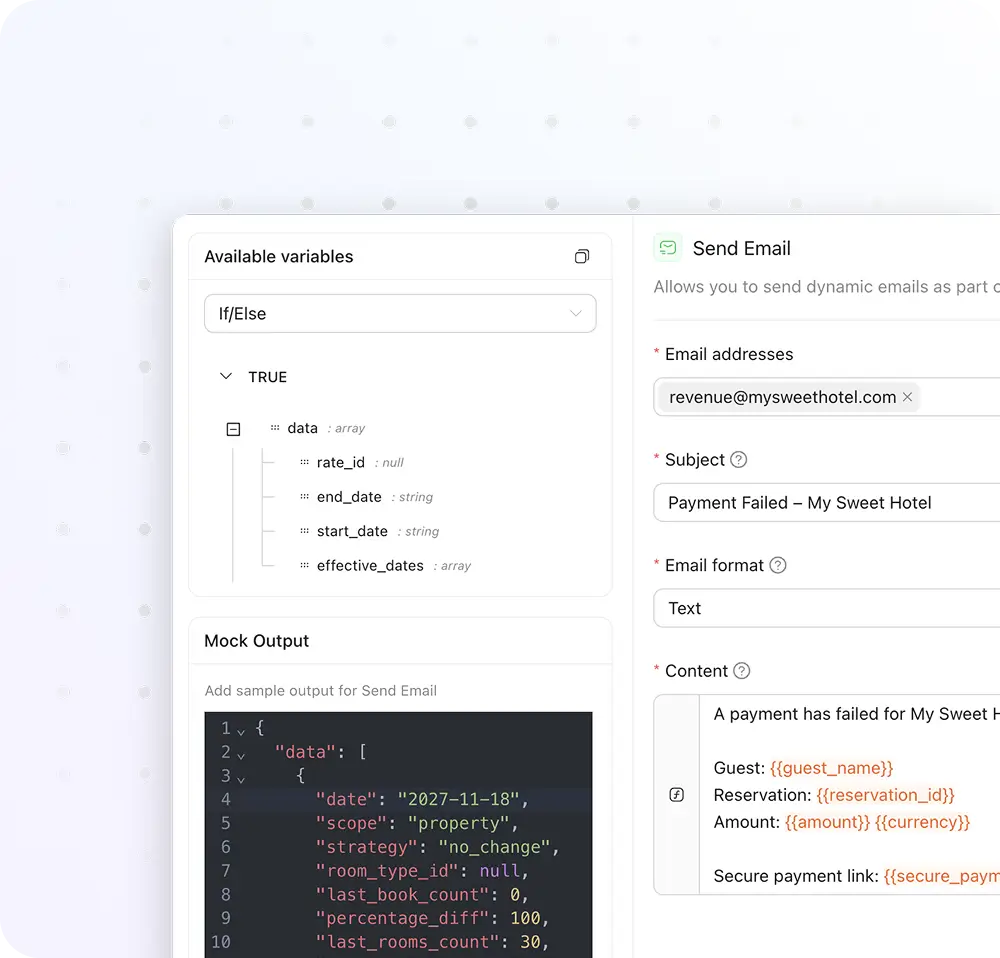Fold the object at line 3
Screen dimensions: 1000x958
tap(241, 779)
